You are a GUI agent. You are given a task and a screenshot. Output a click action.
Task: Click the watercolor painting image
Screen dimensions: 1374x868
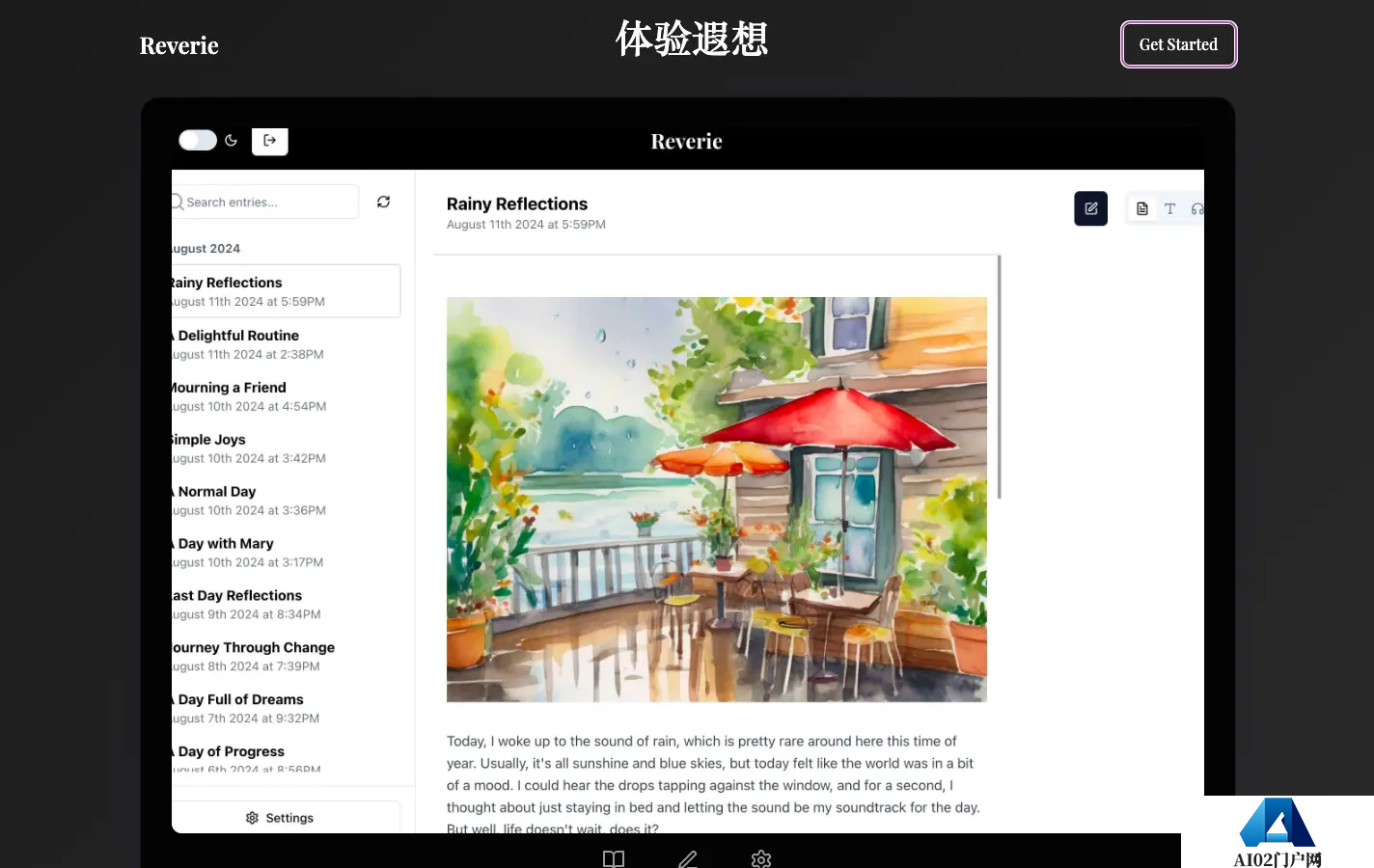[717, 500]
